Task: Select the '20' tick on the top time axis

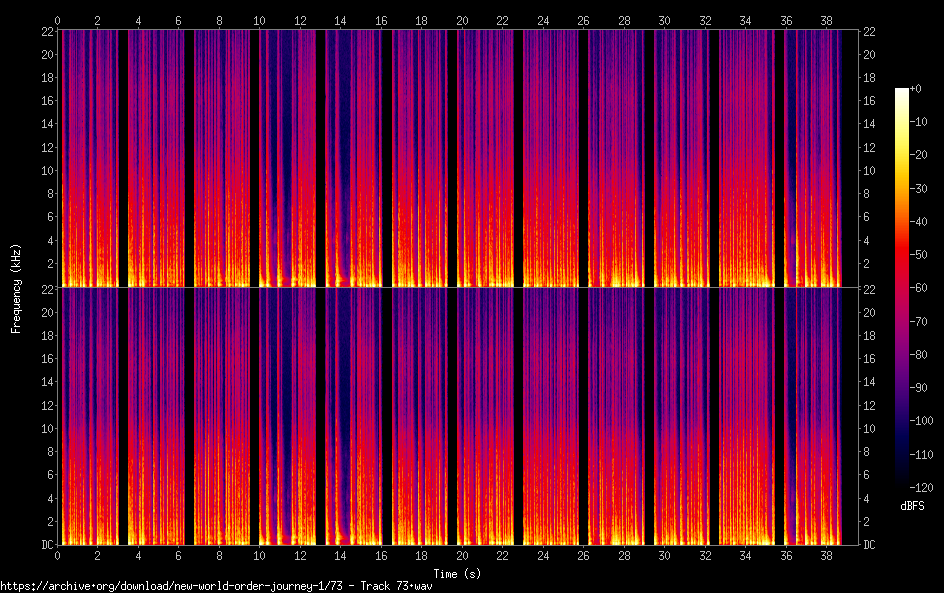Action: coord(462,20)
